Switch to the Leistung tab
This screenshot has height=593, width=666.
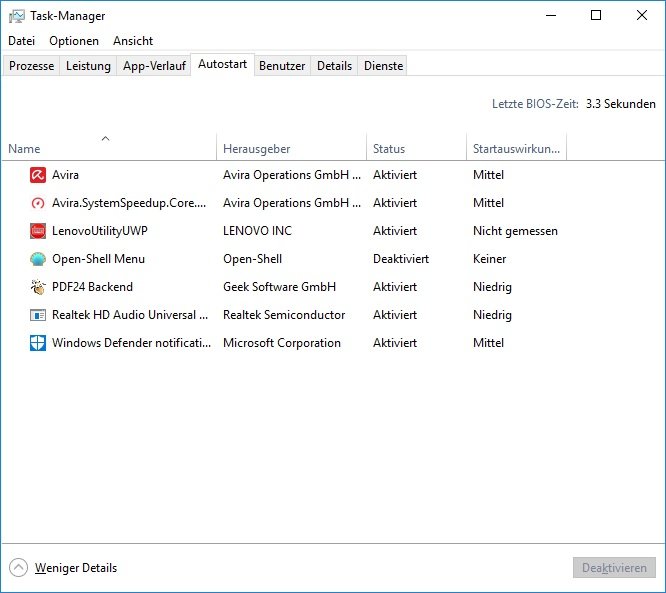pyautogui.click(x=88, y=66)
